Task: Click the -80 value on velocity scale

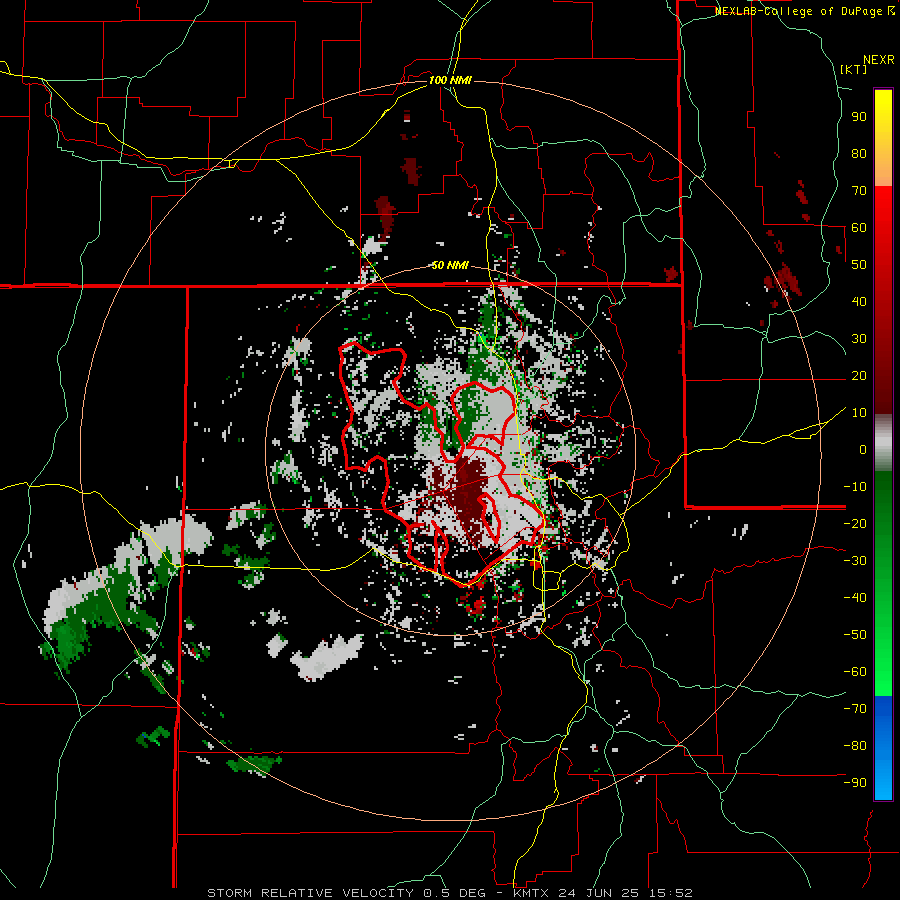Action: tap(855, 746)
